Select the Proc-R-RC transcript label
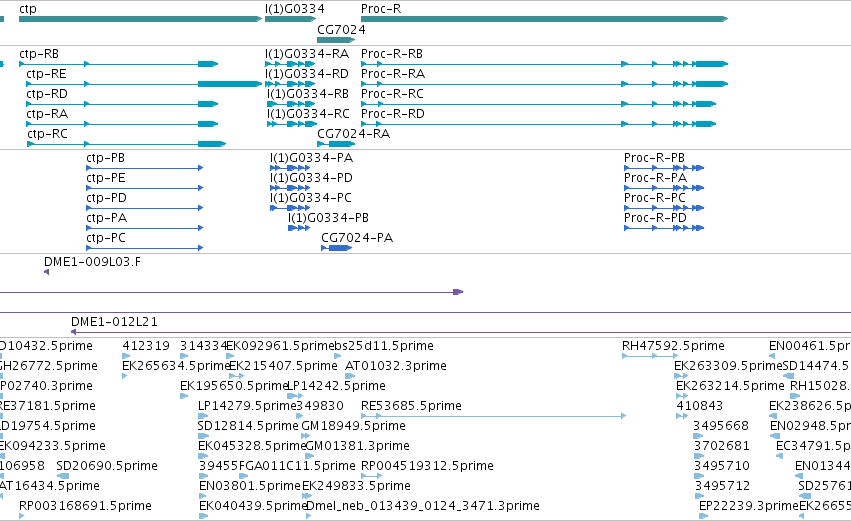851x521 pixels. click(392, 94)
